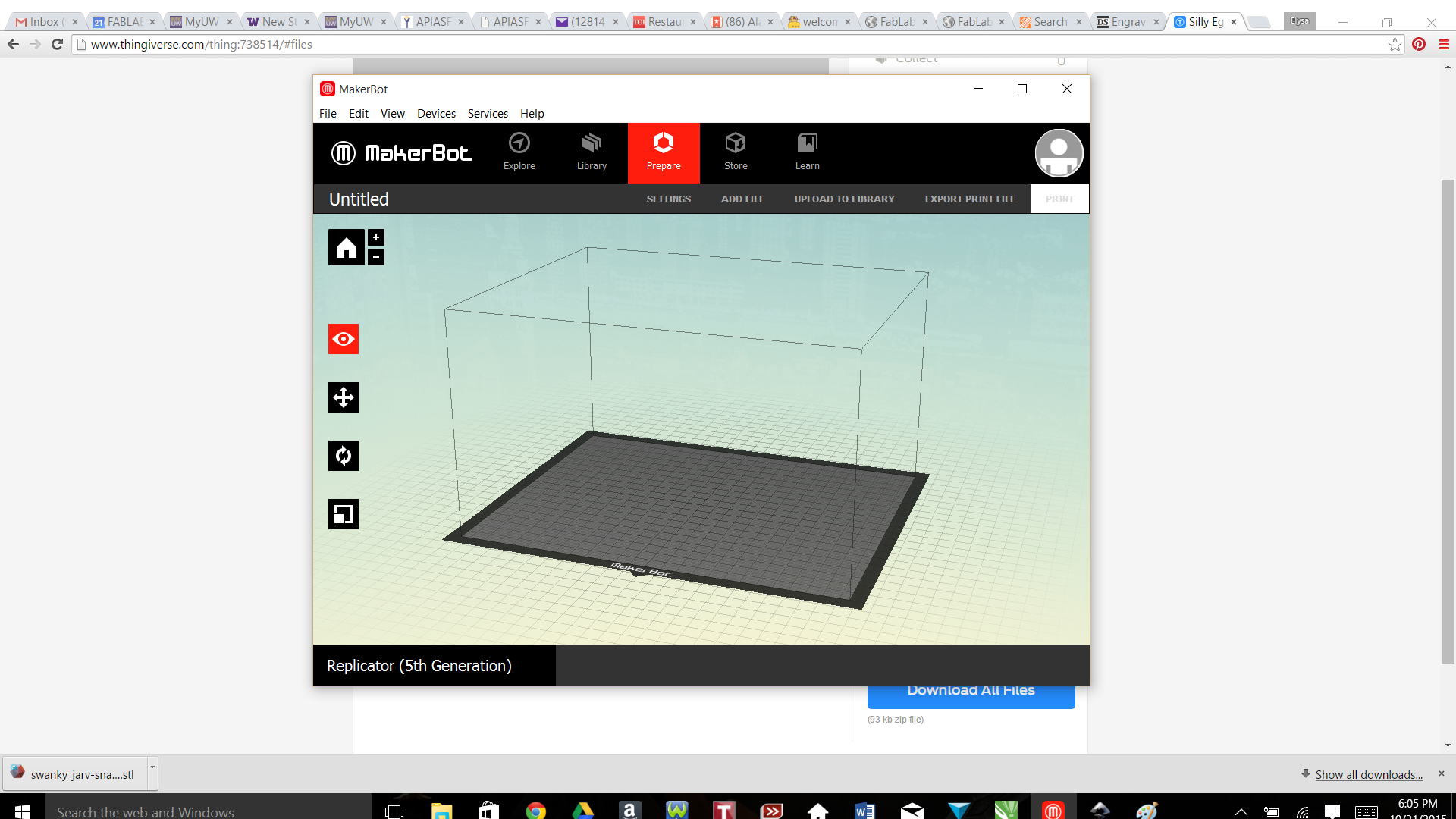
Task: Select the Scale tool
Action: click(x=343, y=513)
